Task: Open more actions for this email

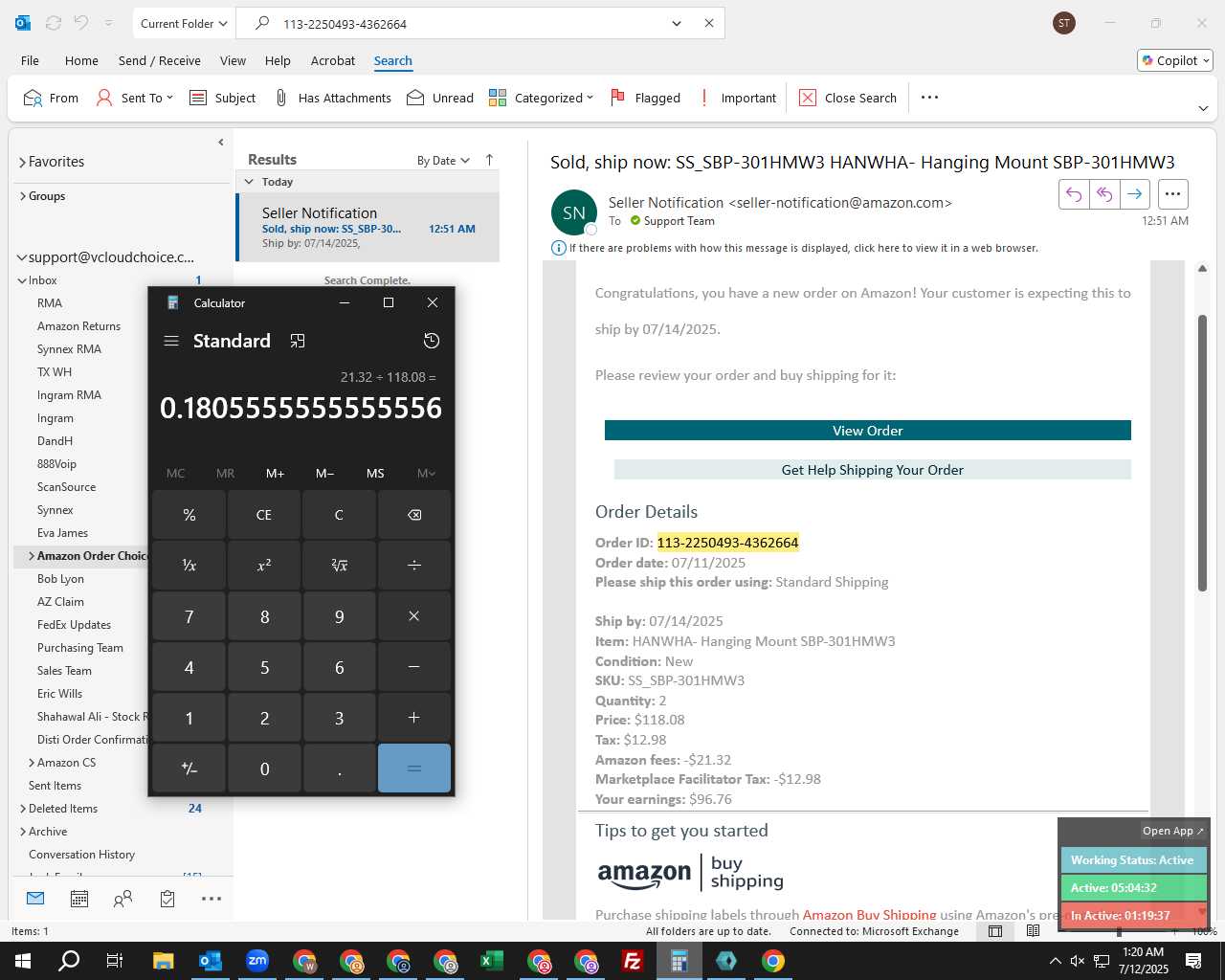Action: 1172,194
